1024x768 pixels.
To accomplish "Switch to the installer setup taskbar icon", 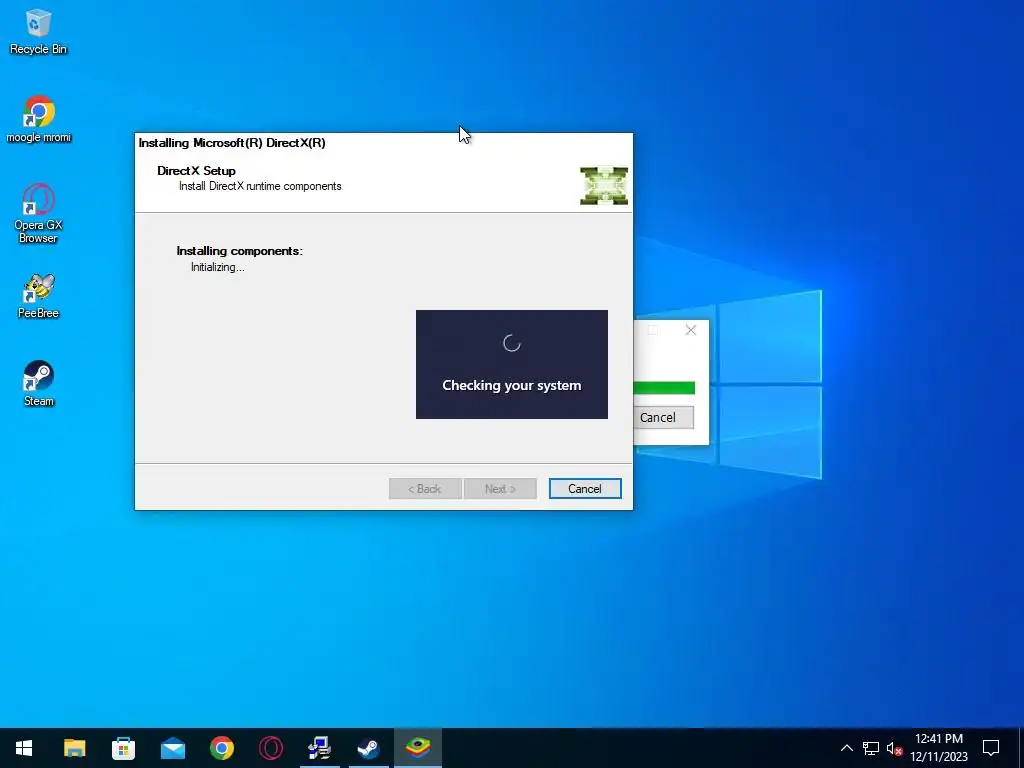I will click(x=319, y=748).
